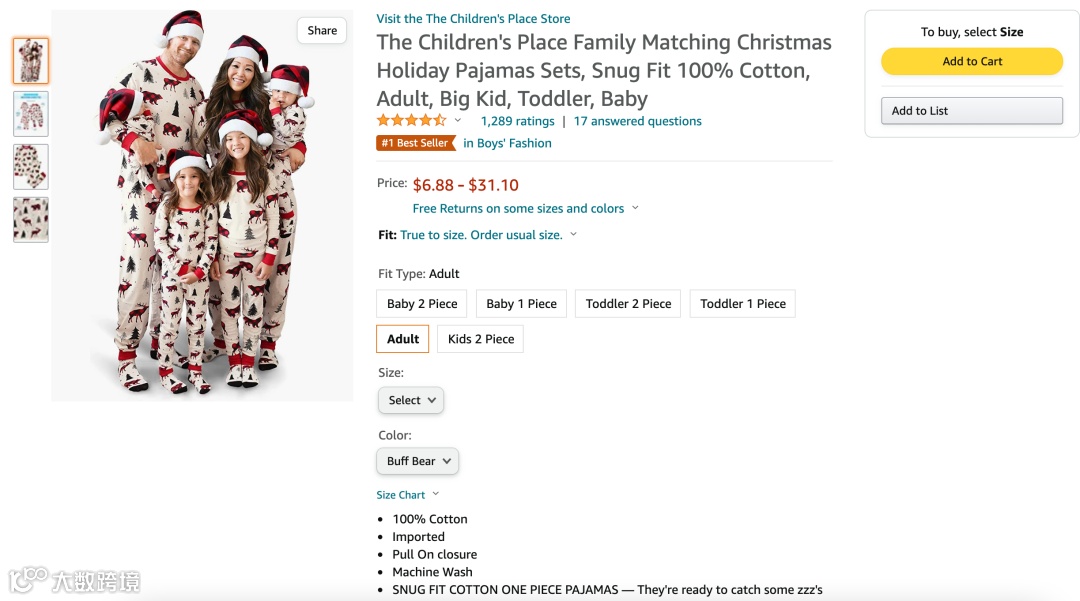Open the 17 answered questions link
This screenshot has height=601, width=1080.
[x=637, y=121]
